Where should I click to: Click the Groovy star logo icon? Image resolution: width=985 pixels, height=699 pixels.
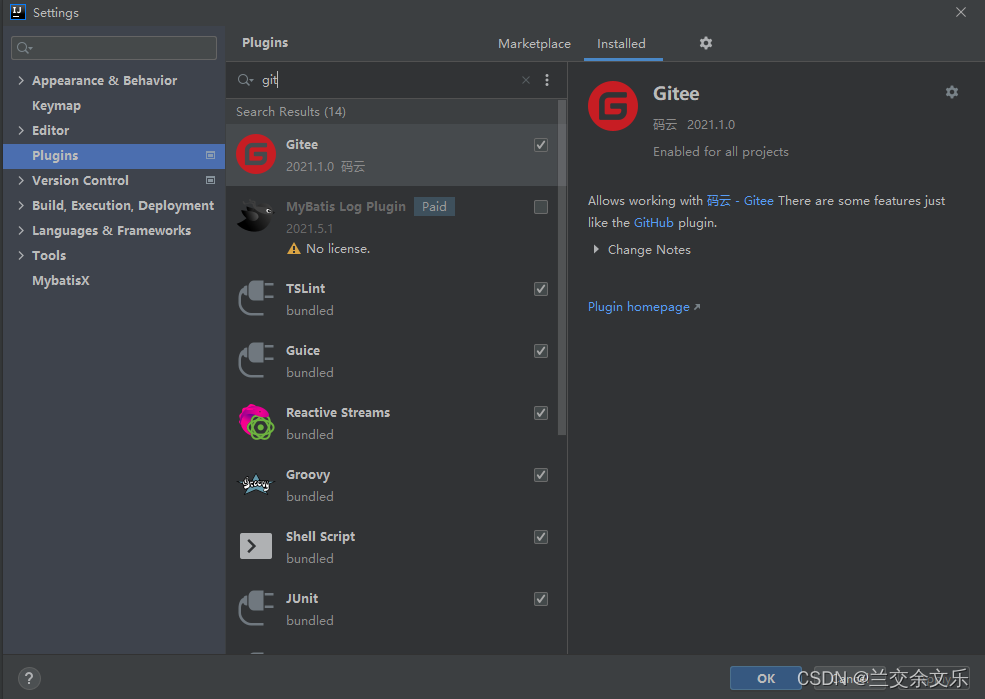[x=256, y=484]
